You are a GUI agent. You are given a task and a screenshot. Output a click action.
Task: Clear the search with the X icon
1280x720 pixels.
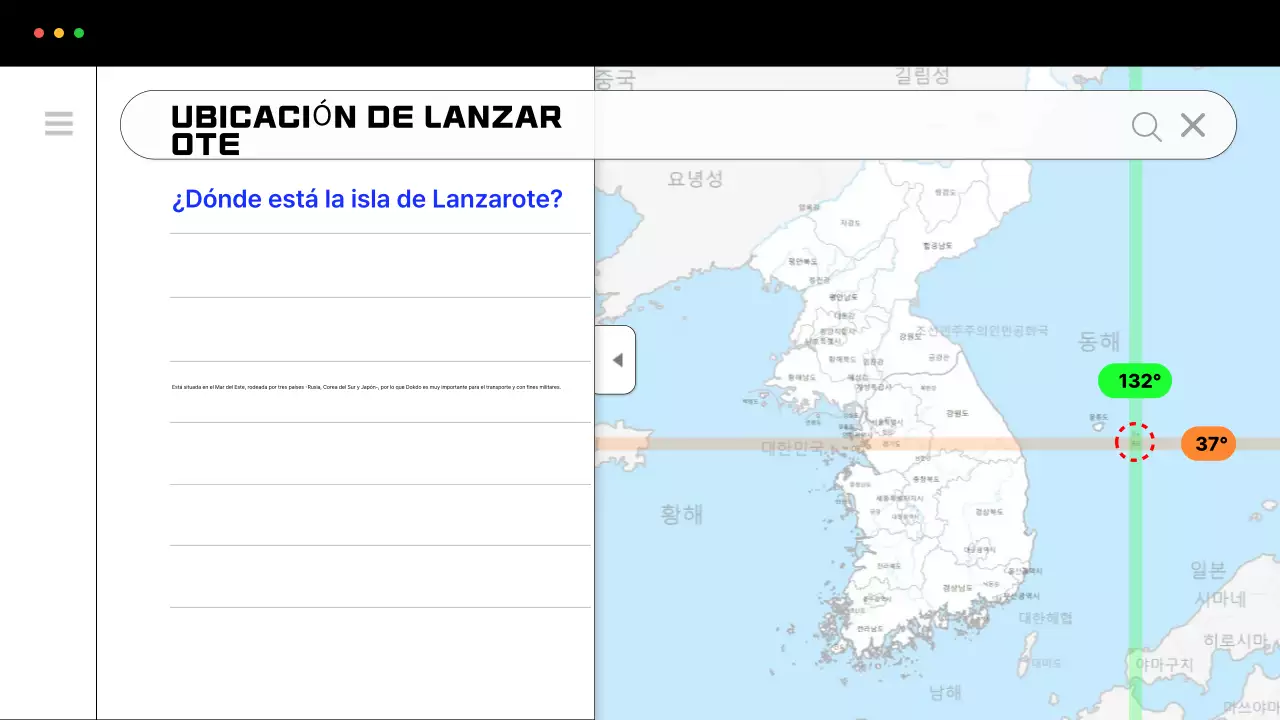click(1192, 125)
